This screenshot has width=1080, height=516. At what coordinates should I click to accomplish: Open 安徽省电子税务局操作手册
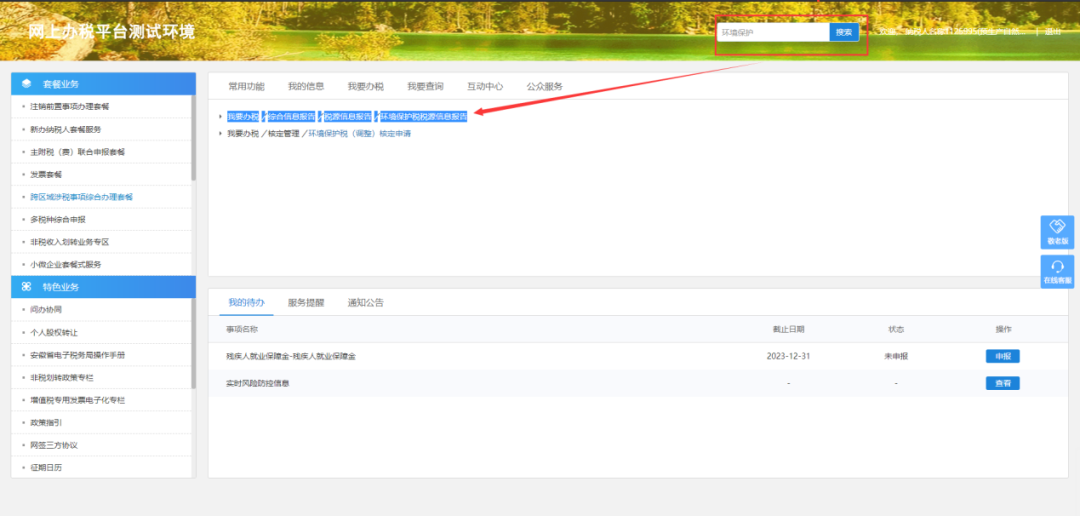pyautogui.click(x=77, y=355)
